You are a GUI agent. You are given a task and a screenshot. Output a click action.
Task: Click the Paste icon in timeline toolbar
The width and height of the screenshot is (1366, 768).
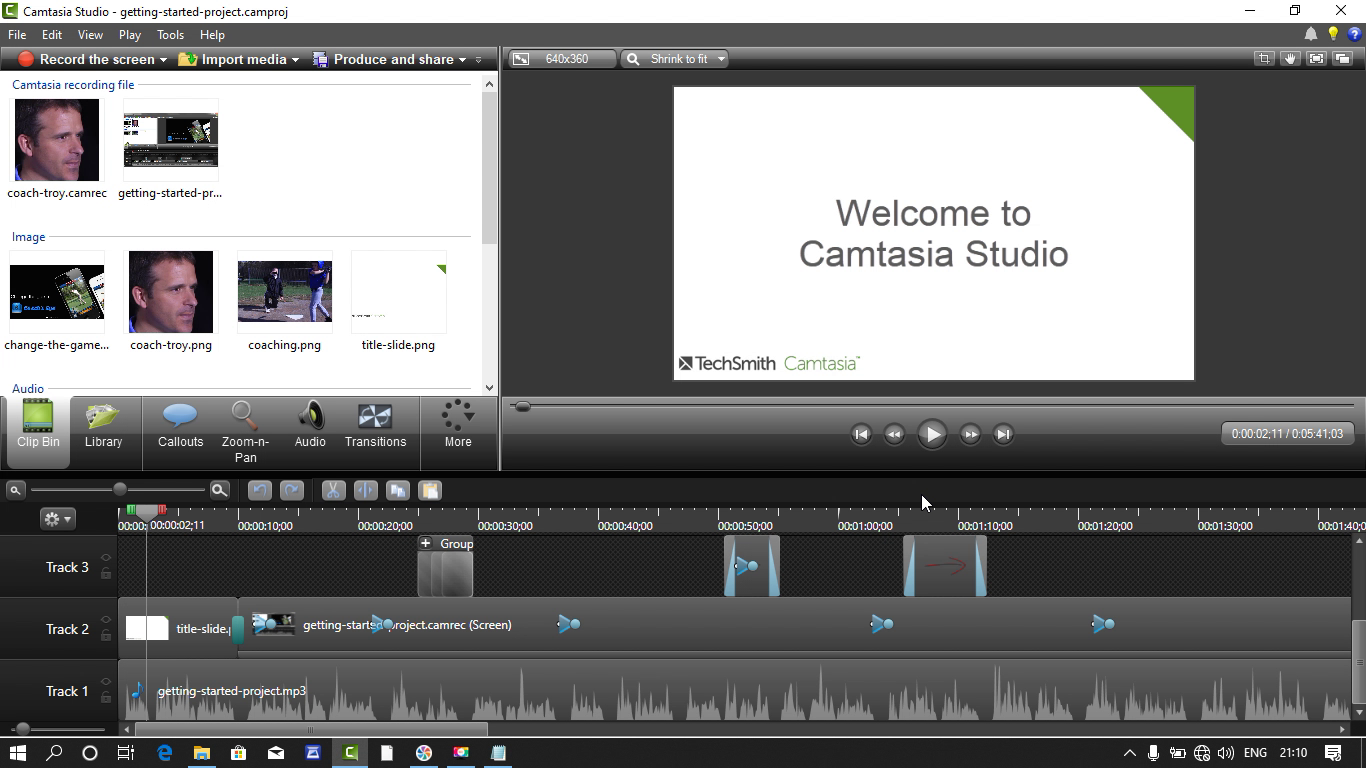[x=429, y=490]
